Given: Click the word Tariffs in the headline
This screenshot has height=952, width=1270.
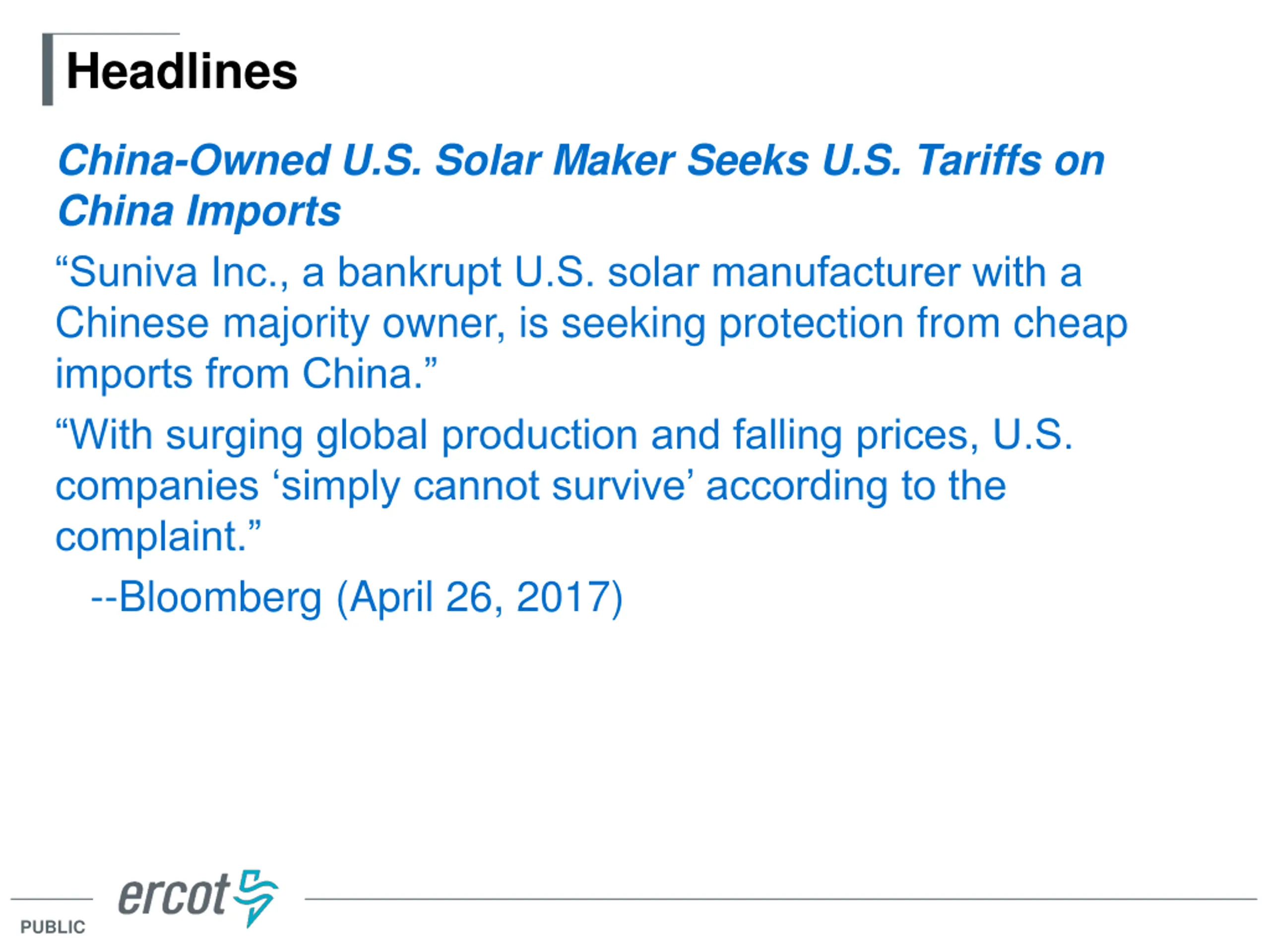Looking at the screenshot, I should coord(978,160).
